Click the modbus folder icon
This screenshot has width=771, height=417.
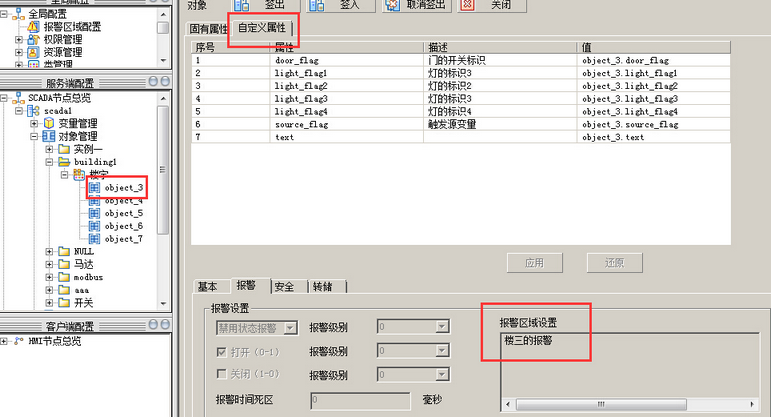click(x=64, y=277)
